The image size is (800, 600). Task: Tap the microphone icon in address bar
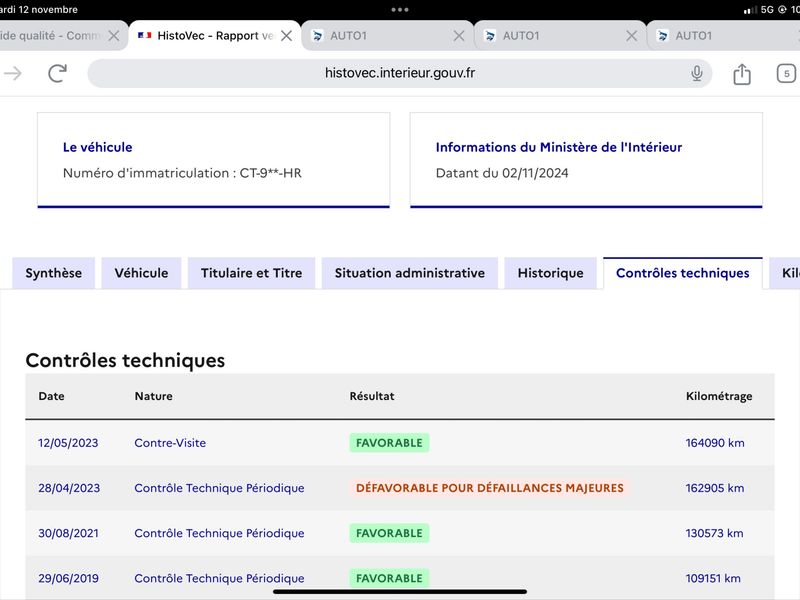pos(696,73)
